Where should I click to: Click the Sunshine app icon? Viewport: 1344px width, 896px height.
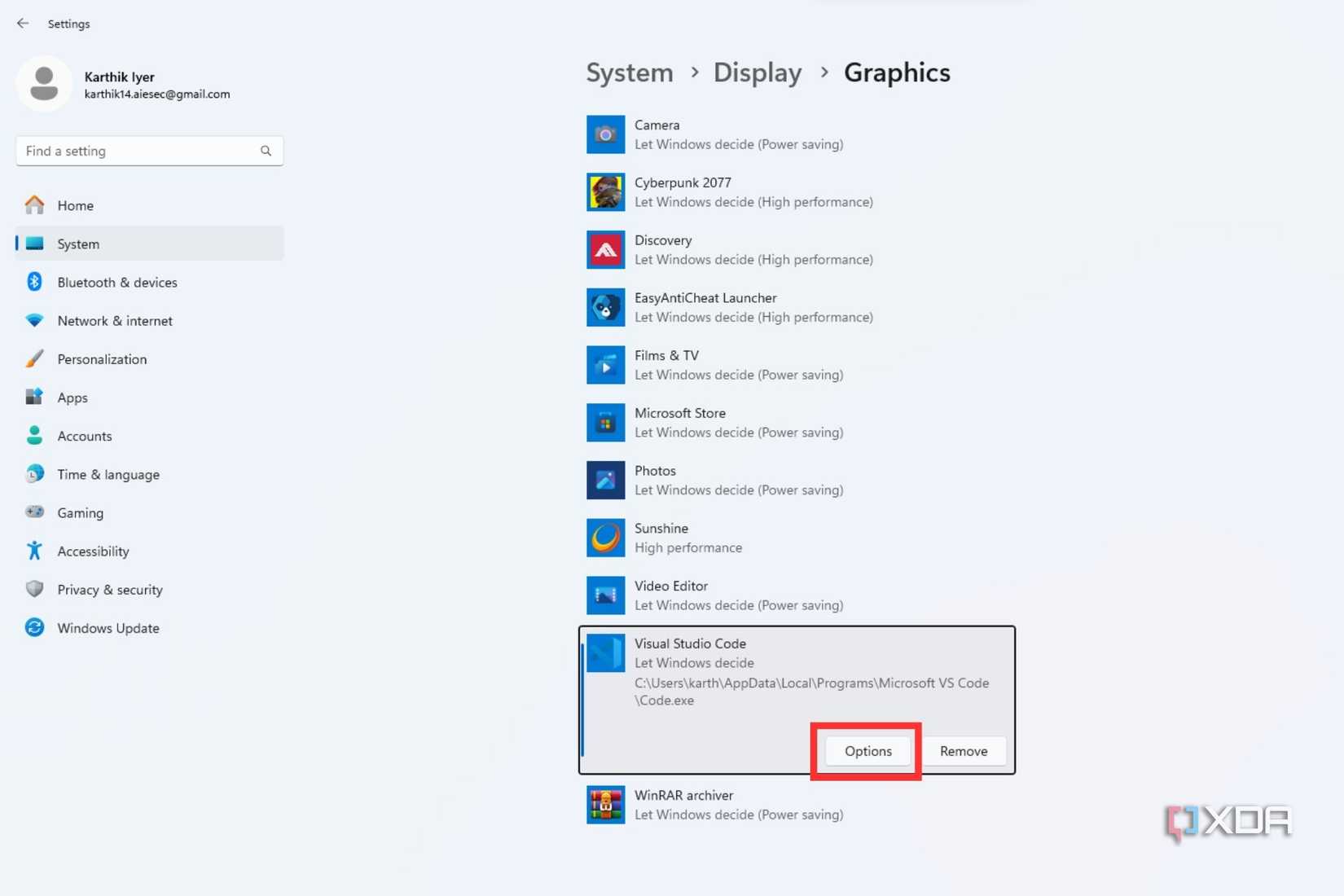[x=605, y=538]
